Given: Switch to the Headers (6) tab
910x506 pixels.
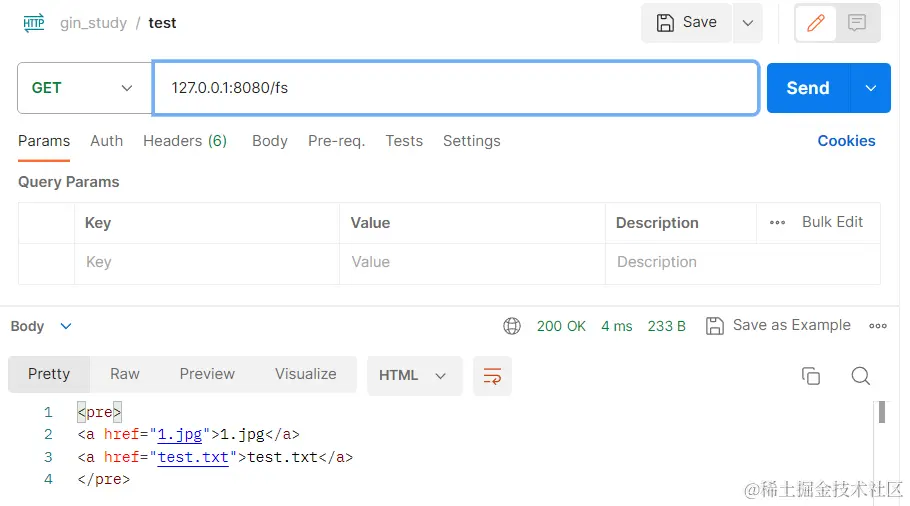Looking at the screenshot, I should click(x=185, y=141).
